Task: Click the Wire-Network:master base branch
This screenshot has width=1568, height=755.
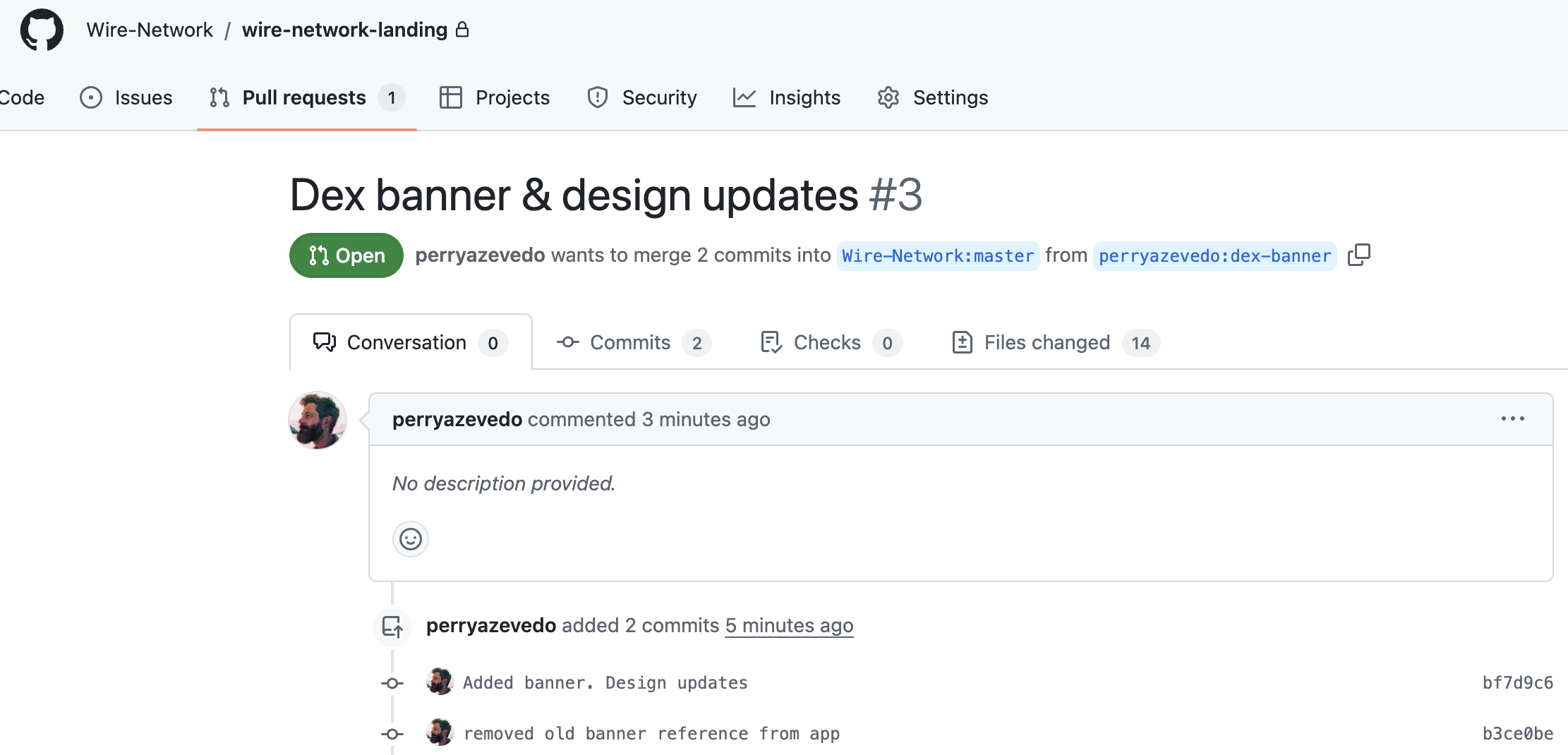Action: [937, 255]
